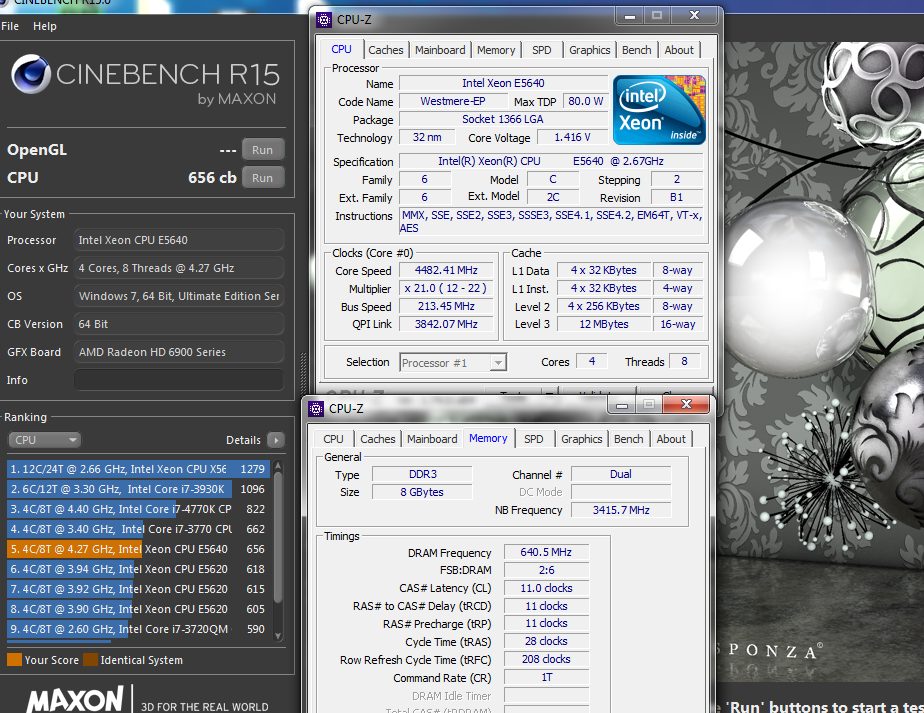Select ranking row 4 Intel Core i7-3770
924x713 pixels.
(138, 529)
